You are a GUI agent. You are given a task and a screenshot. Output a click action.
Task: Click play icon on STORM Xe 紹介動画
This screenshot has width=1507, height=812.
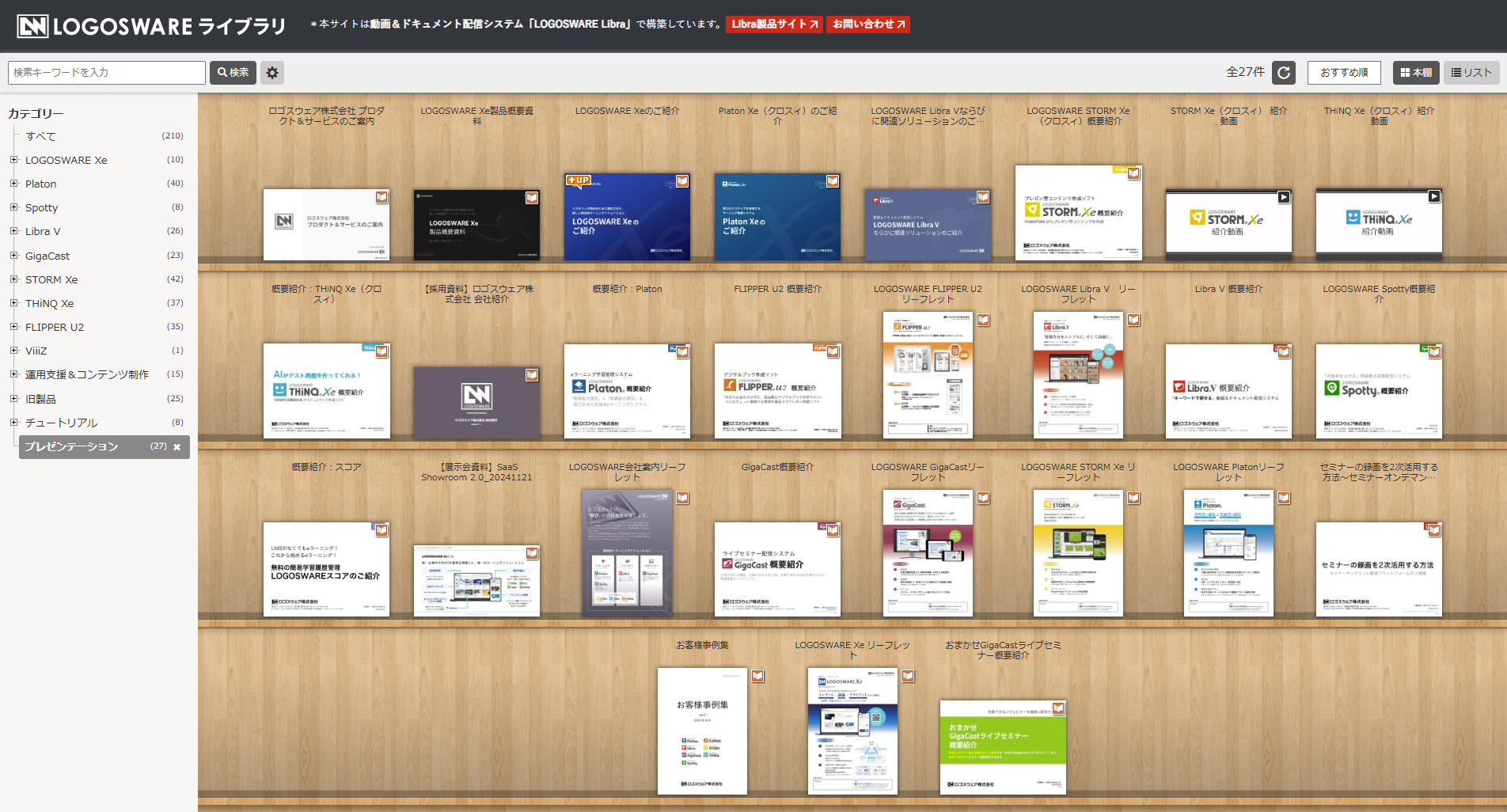coord(1284,197)
